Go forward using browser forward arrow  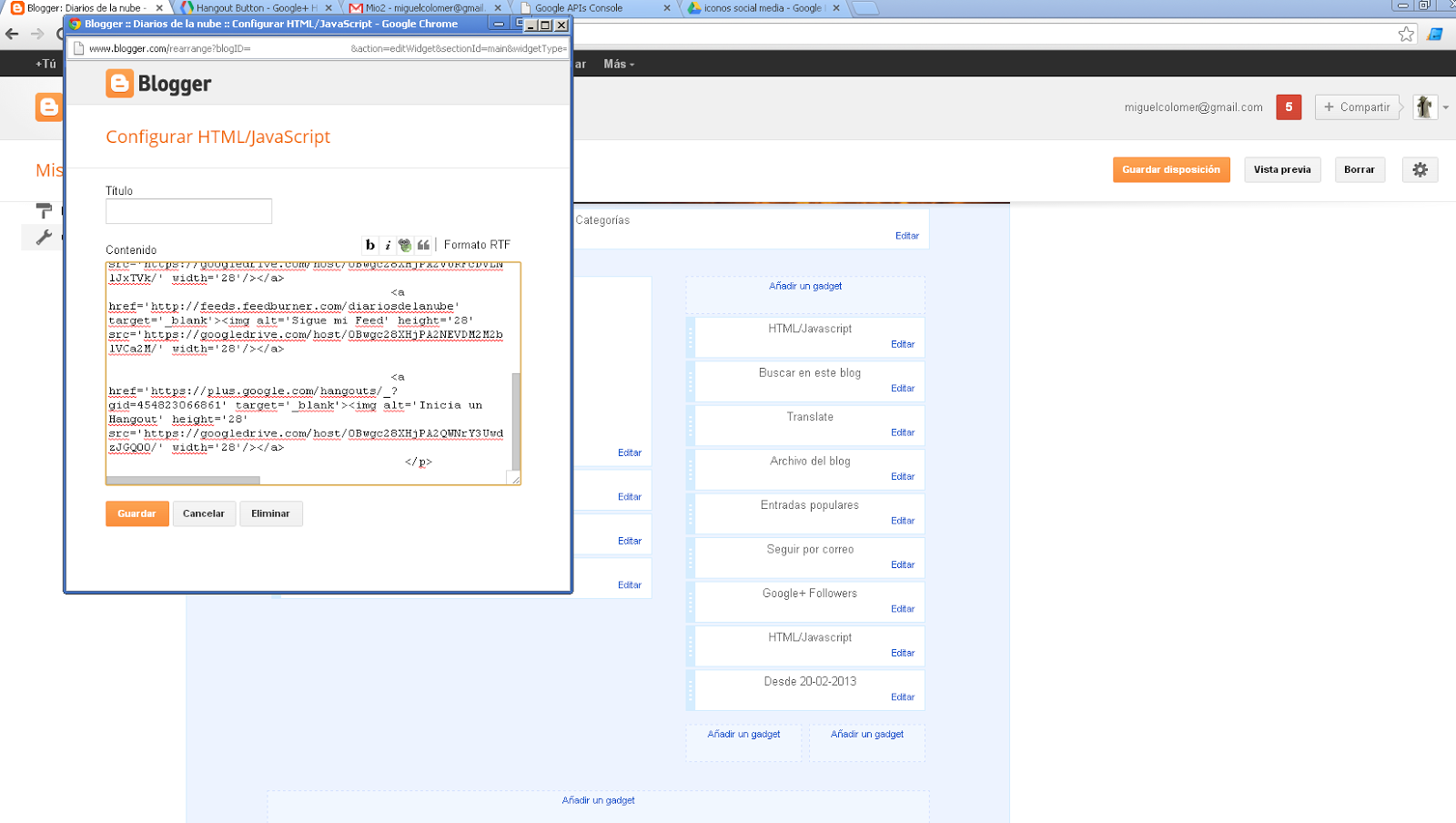37,34
